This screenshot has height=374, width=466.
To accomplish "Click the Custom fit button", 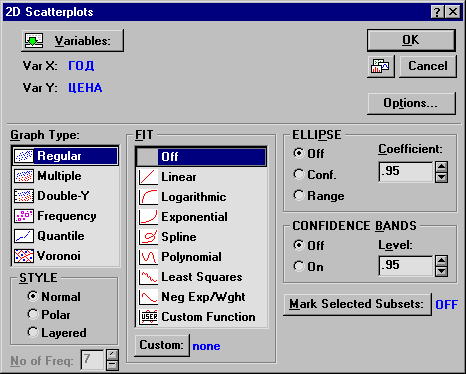I will click(162, 345).
